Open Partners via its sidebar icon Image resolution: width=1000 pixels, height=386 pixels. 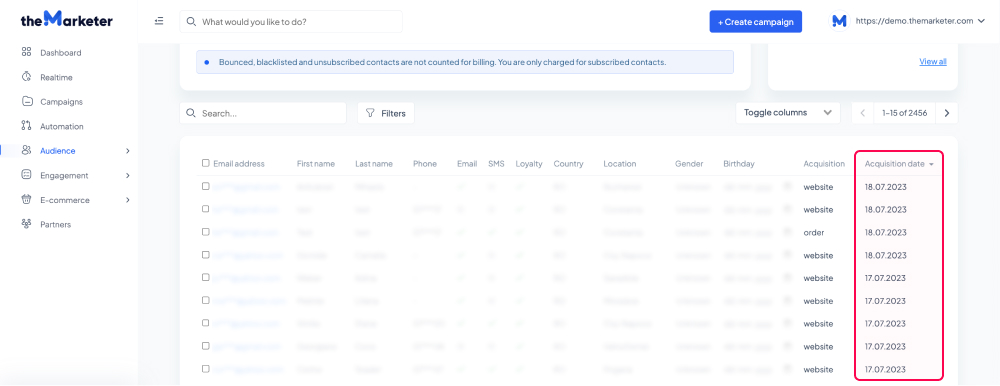(x=26, y=224)
